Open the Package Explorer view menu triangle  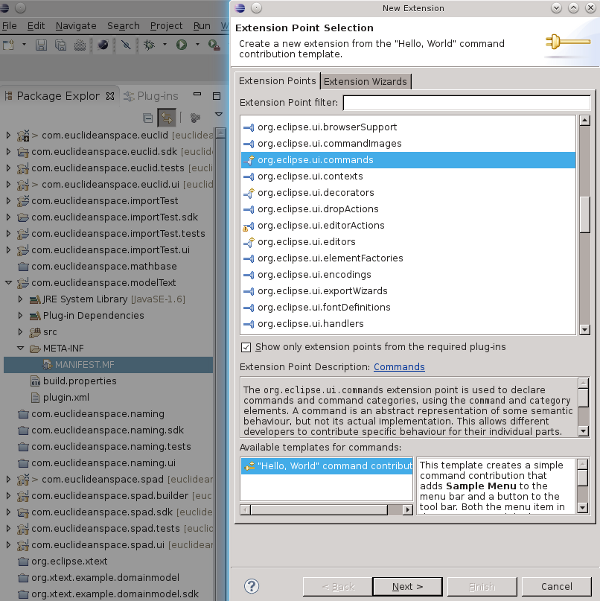coord(219,114)
